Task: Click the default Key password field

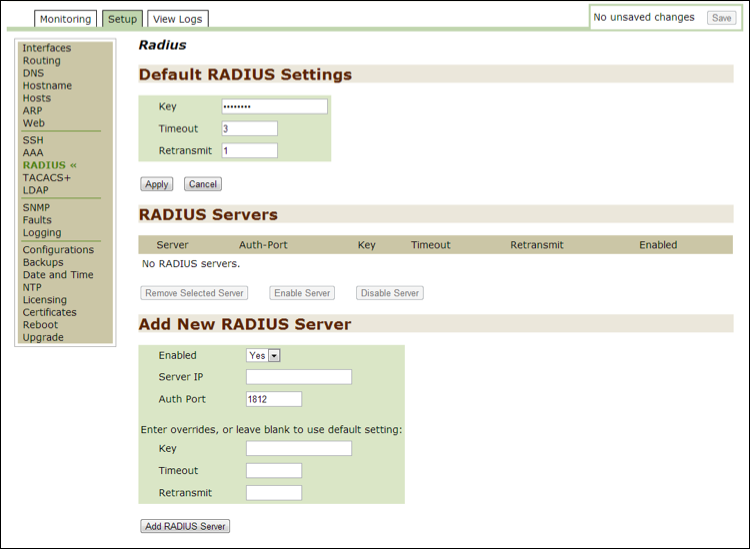Action: pos(273,107)
